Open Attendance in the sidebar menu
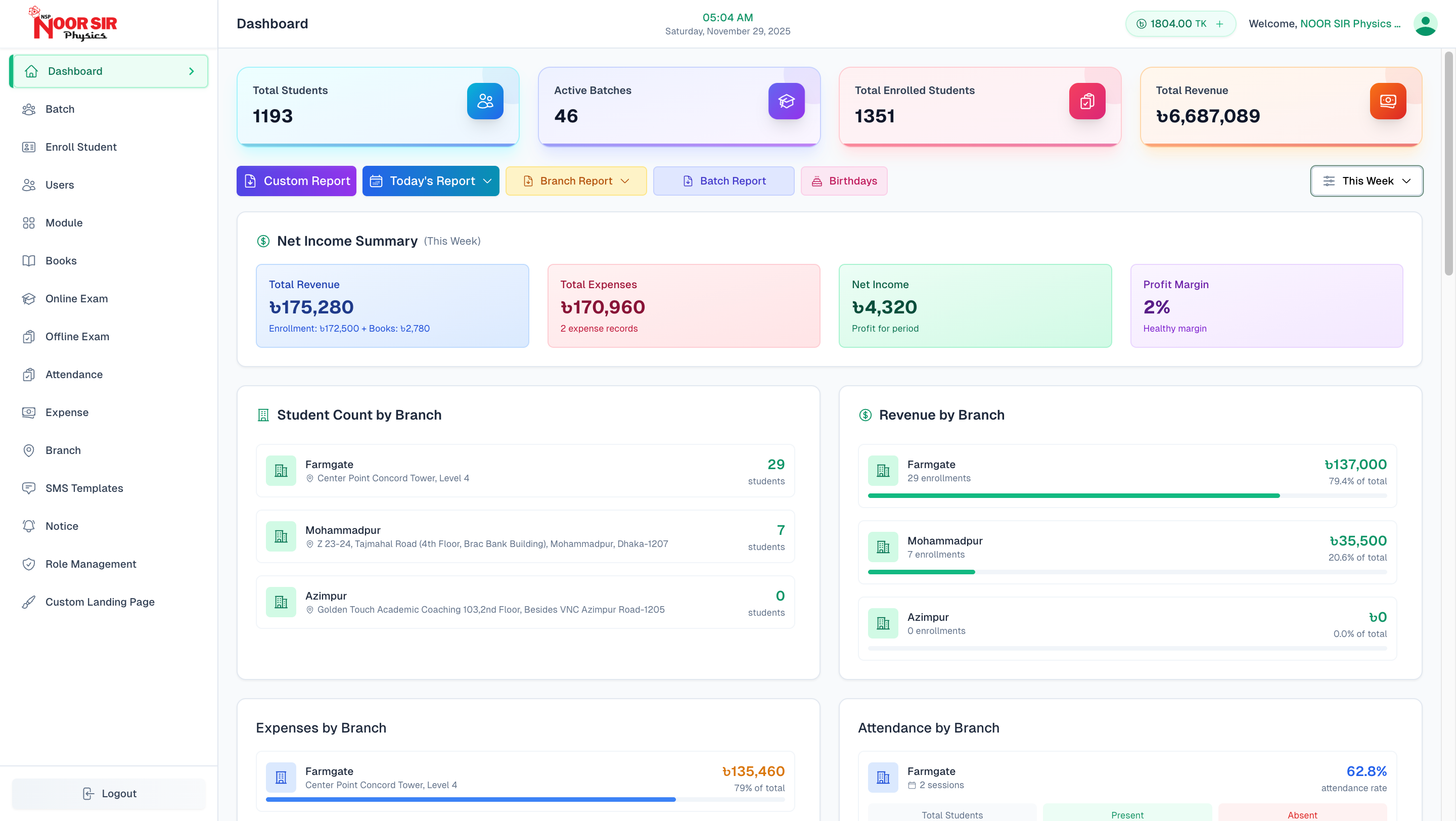1456x821 pixels. click(x=74, y=374)
